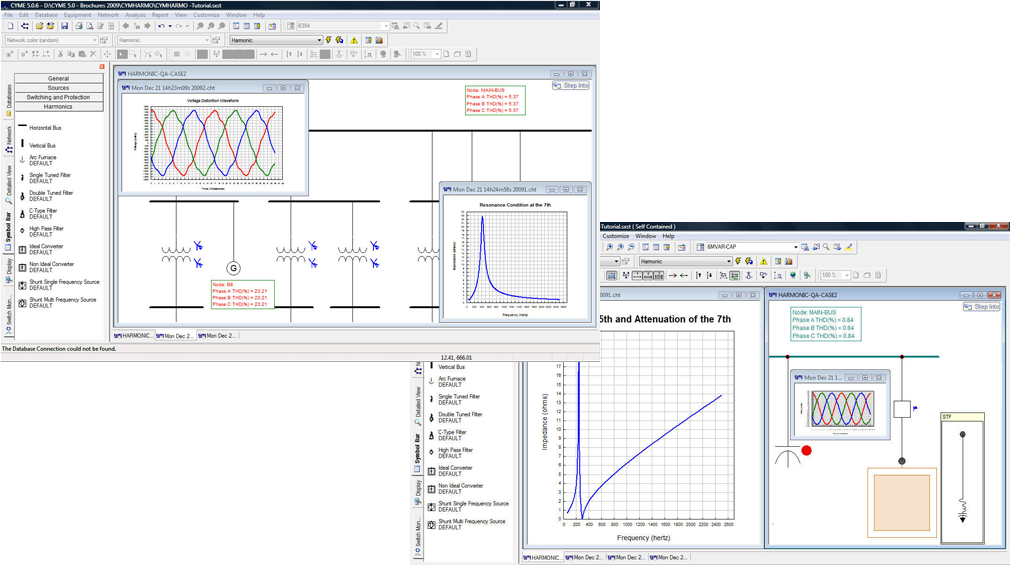Select Arc Furnace symbol in back window symbol bar
1010x565 pixels.
tap(39, 160)
